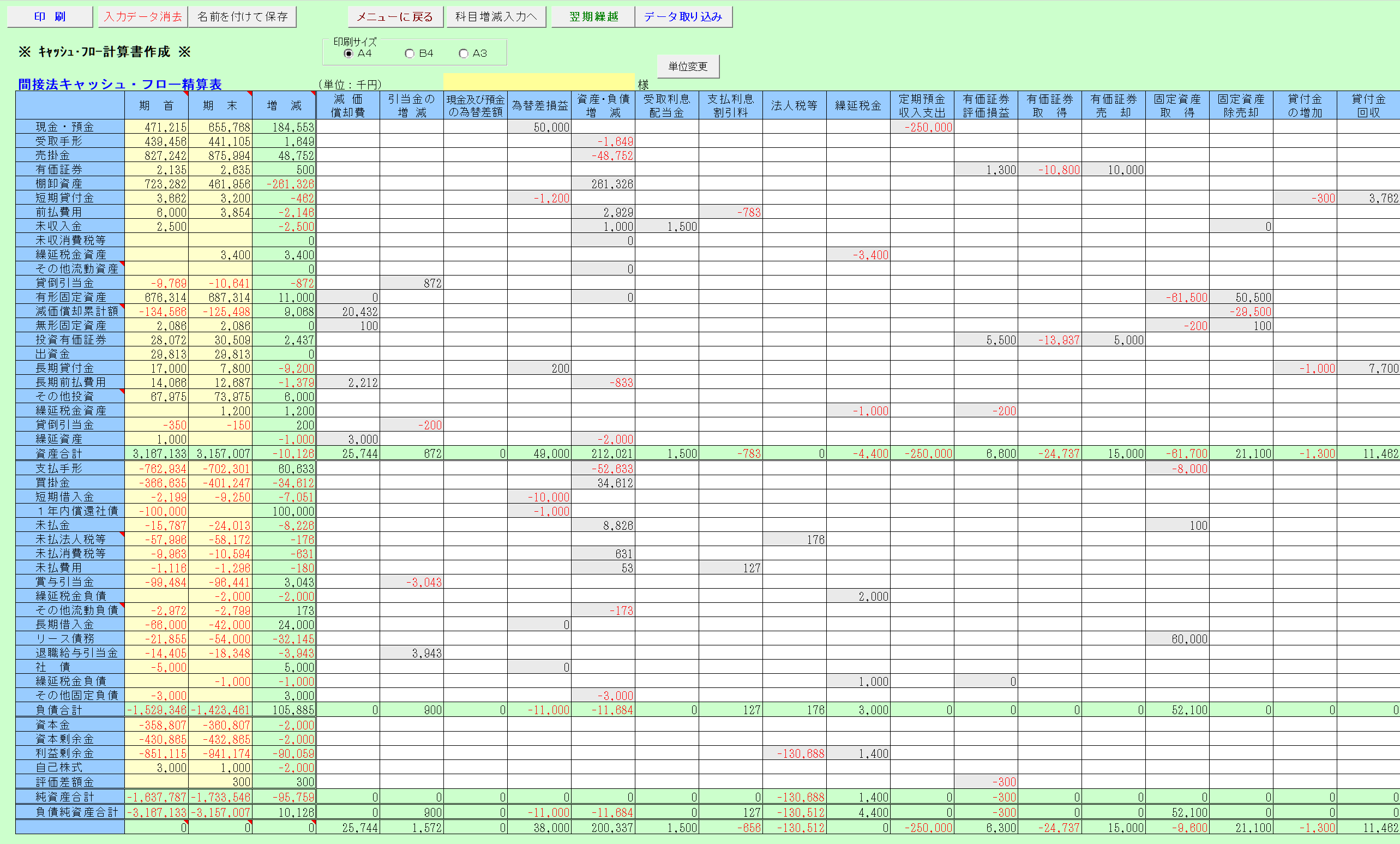The image size is (1400, 844).
Task: Select the 200,337 bottom total cell
Action: (603, 828)
